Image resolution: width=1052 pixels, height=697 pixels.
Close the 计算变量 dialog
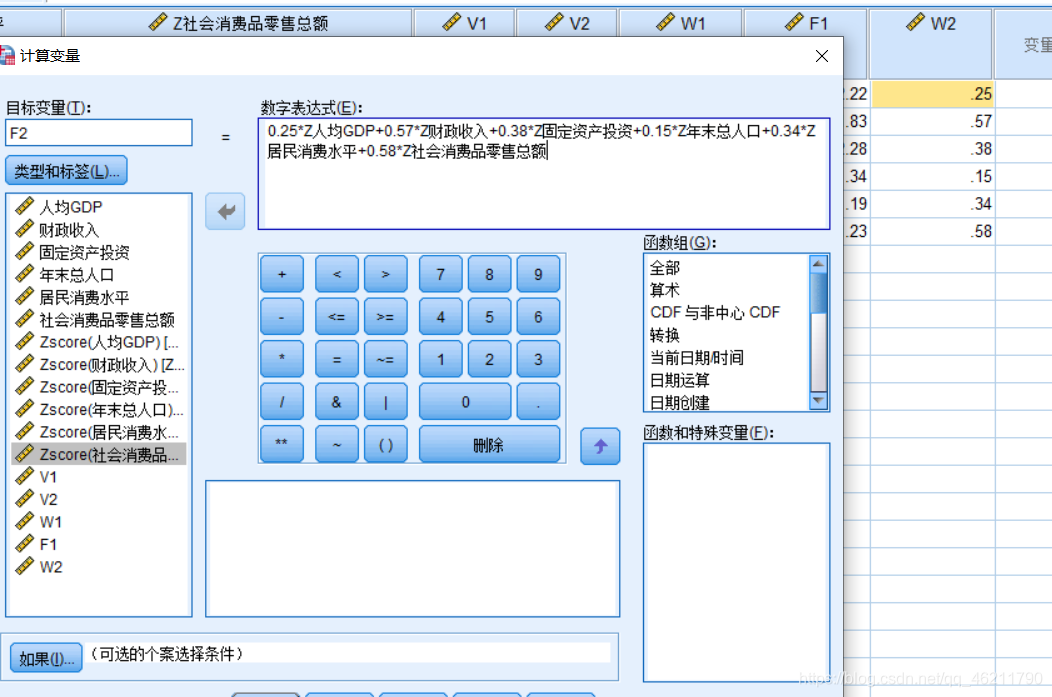point(822,56)
